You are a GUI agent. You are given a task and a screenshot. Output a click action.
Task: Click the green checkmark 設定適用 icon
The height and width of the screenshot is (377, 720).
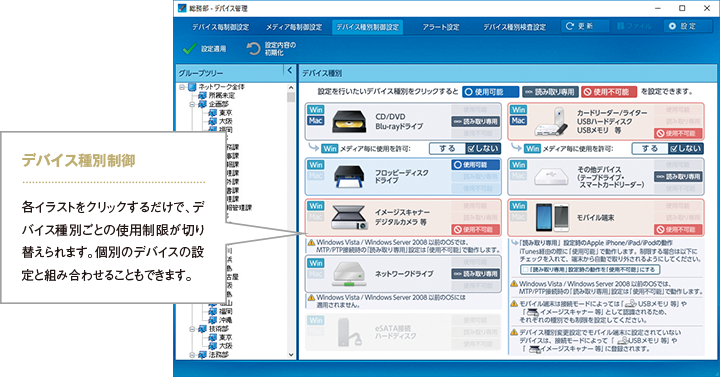click(x=190, y=49)
